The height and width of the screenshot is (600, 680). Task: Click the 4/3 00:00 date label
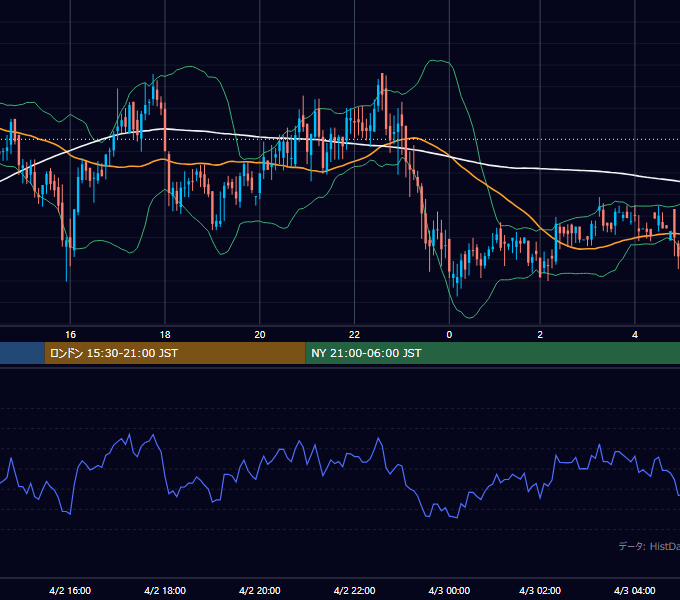coord(449,590)
